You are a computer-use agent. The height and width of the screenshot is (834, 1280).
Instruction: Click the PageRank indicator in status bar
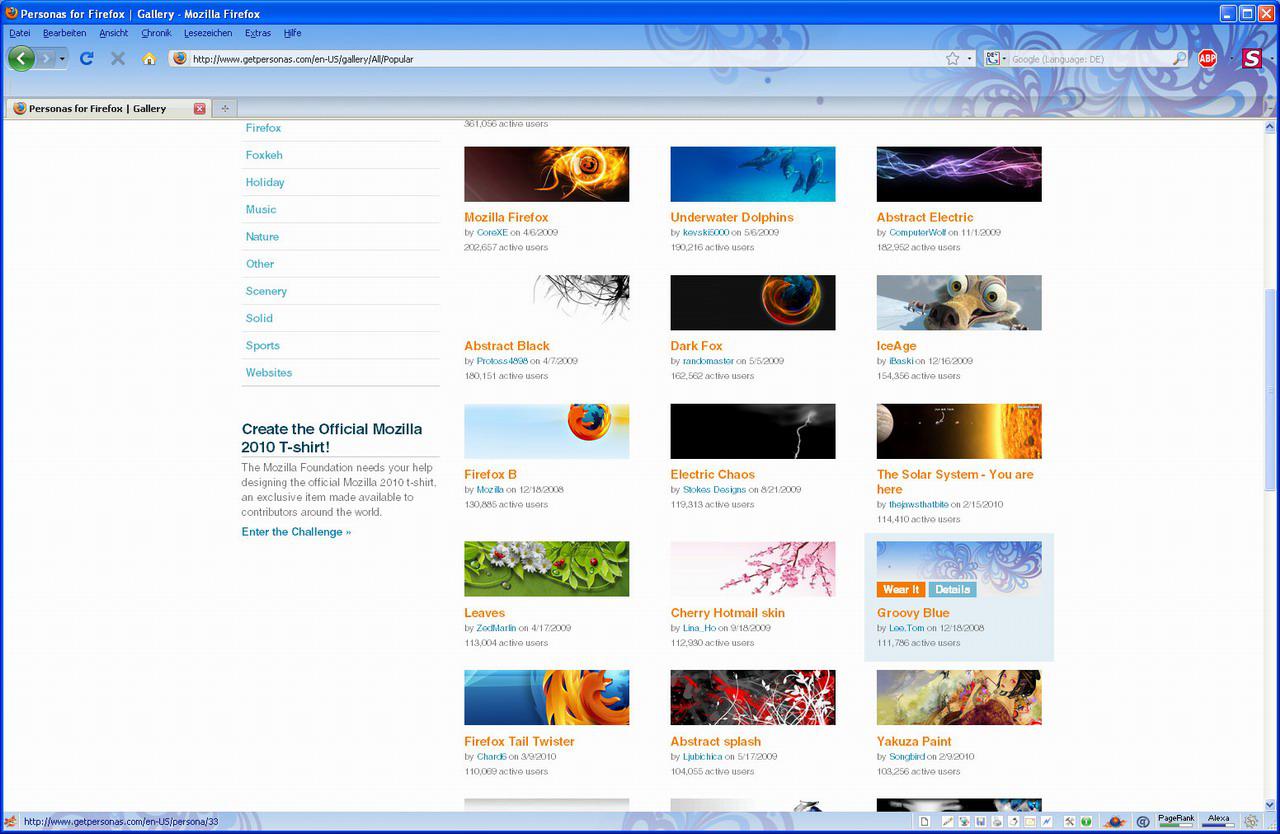(1176, 821)
